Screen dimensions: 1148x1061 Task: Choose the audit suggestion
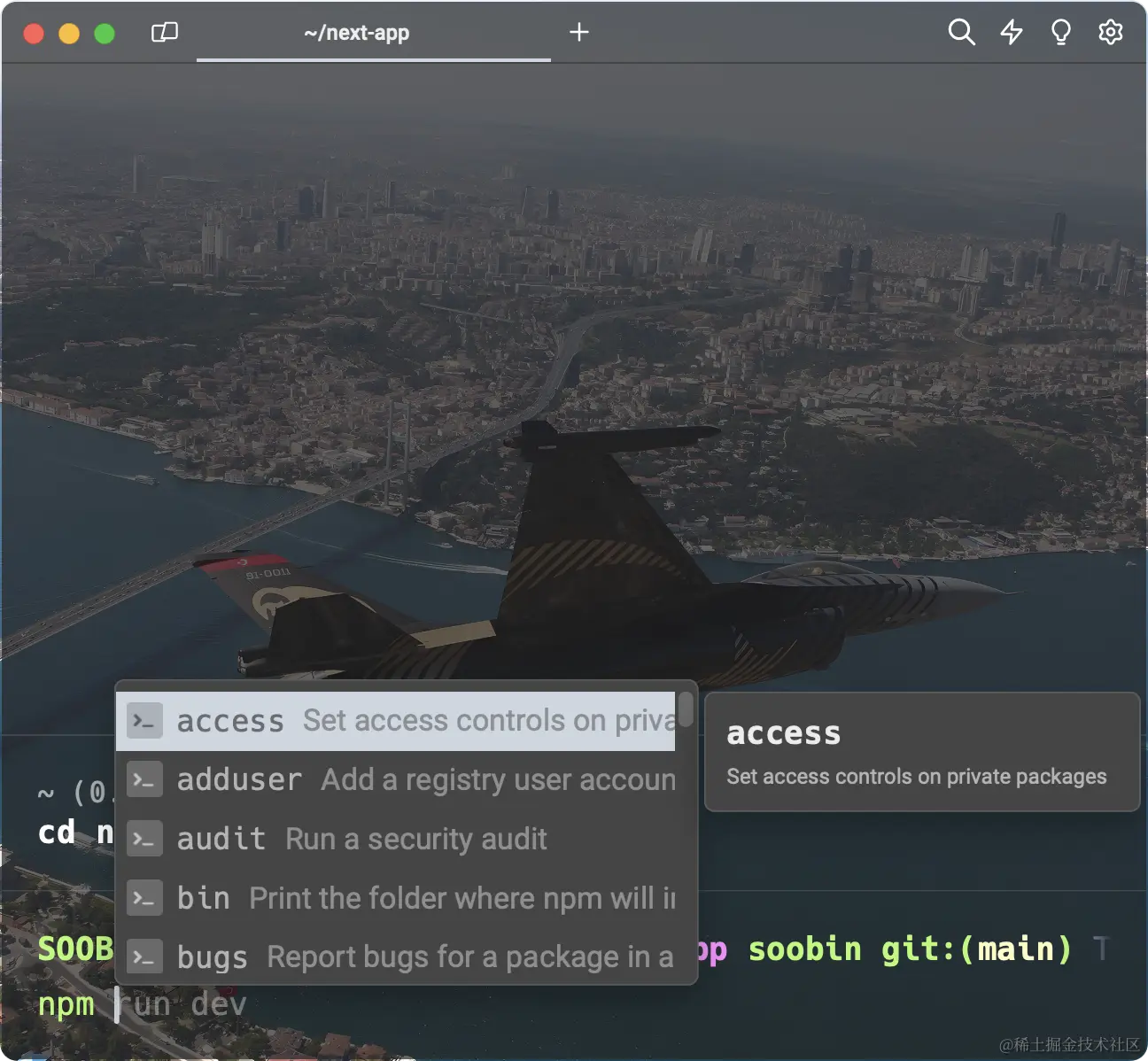396,839
